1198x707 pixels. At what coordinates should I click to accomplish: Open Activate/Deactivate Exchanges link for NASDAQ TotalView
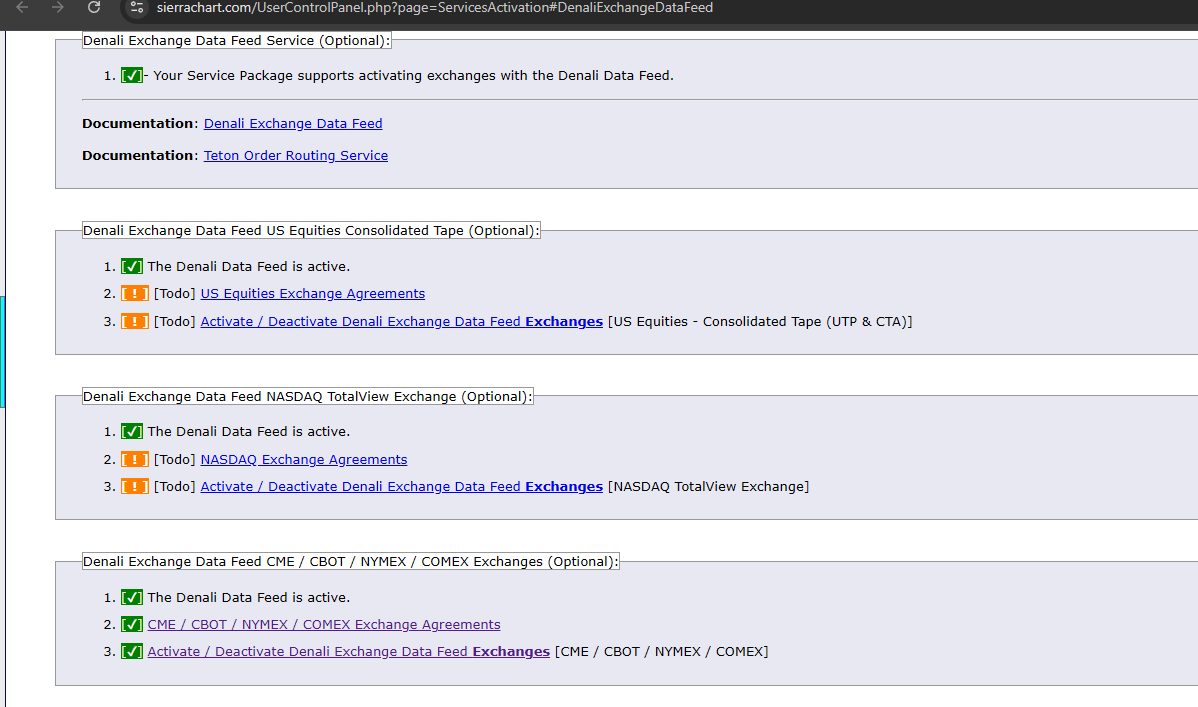click(401, 487)
